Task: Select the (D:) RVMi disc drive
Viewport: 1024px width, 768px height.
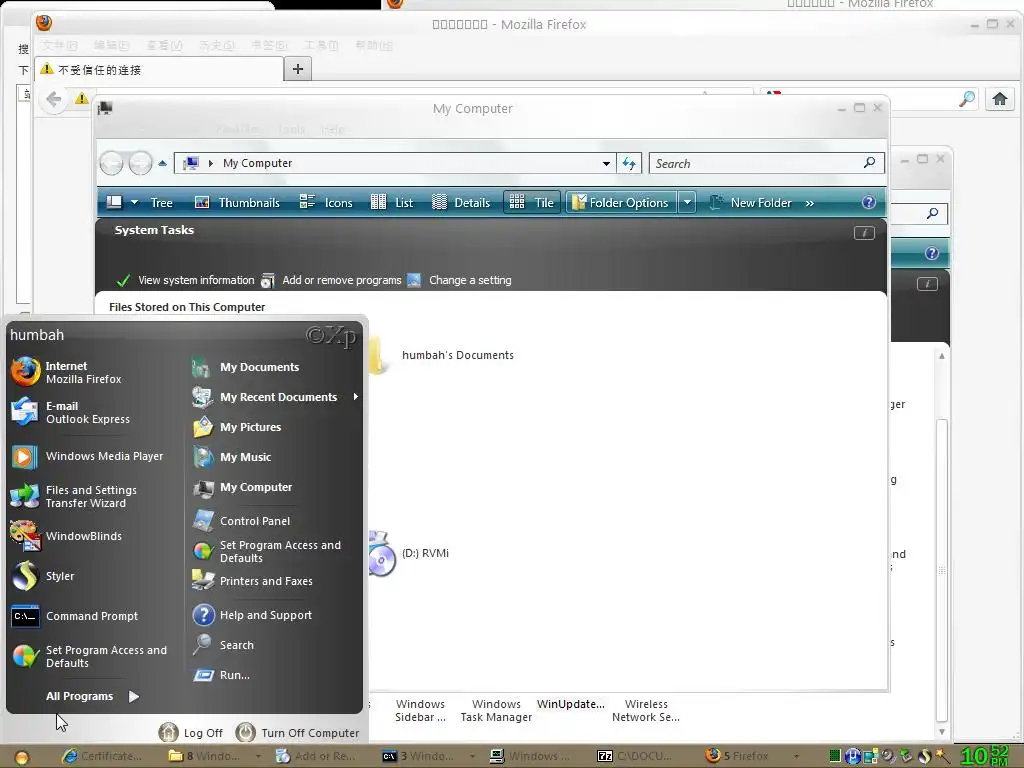Action: click(409, 554)
